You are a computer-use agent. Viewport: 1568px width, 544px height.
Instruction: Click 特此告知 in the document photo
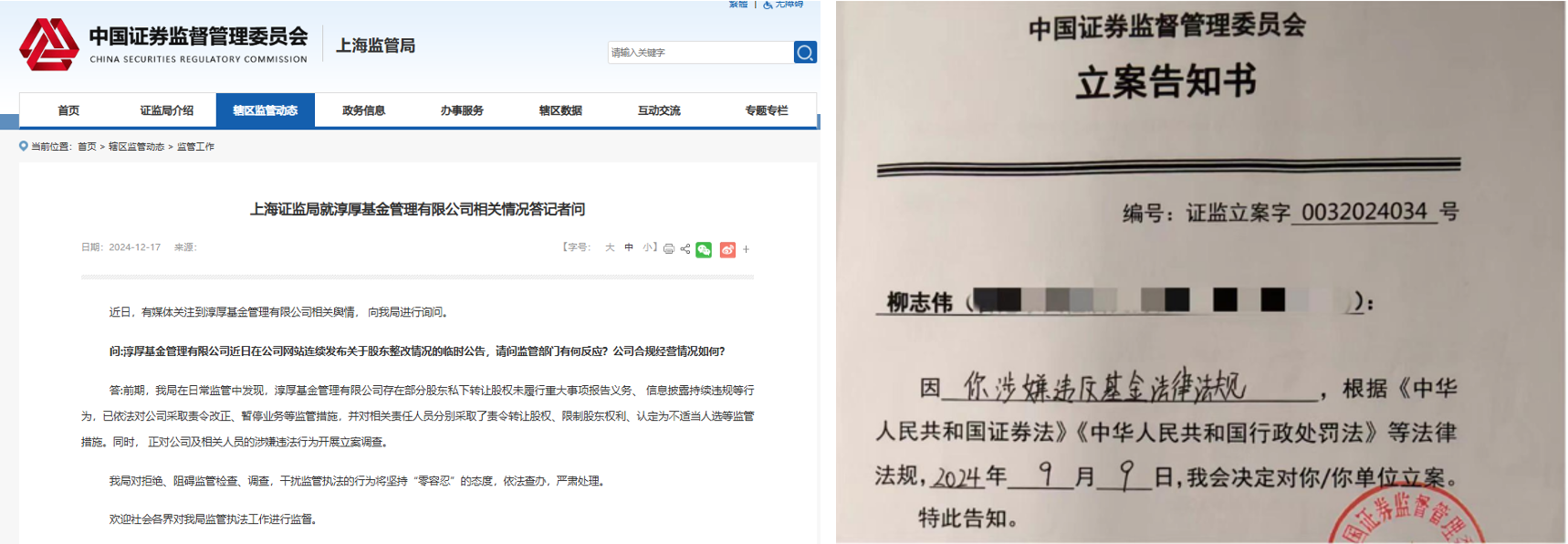click(x=967, y=518)
